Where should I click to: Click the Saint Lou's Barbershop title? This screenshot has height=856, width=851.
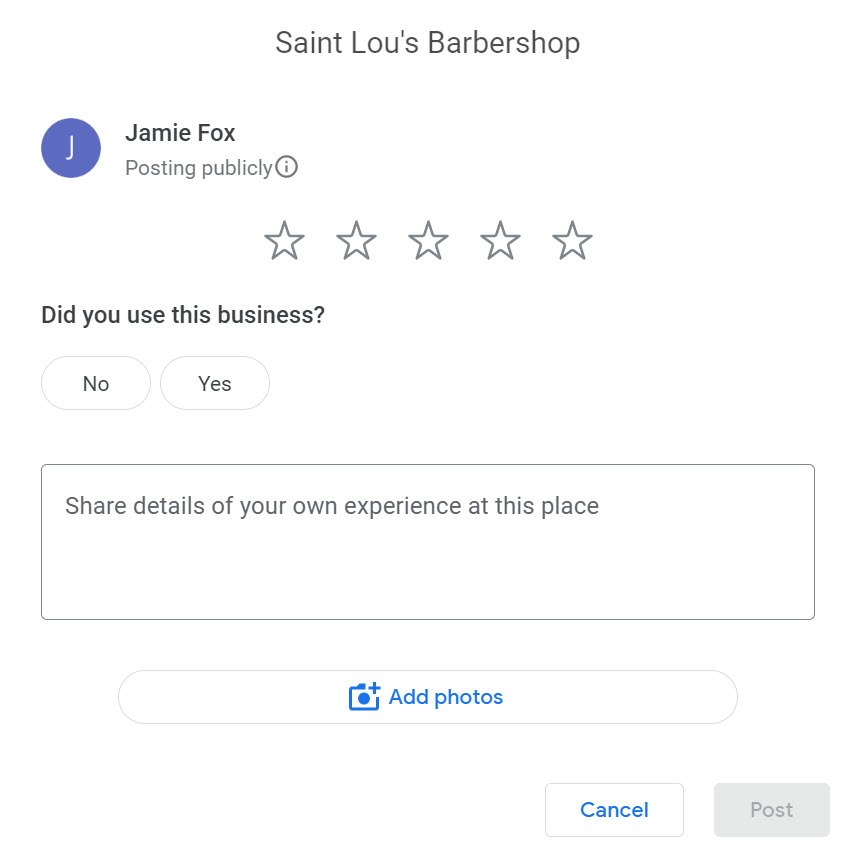pos(427,43)
